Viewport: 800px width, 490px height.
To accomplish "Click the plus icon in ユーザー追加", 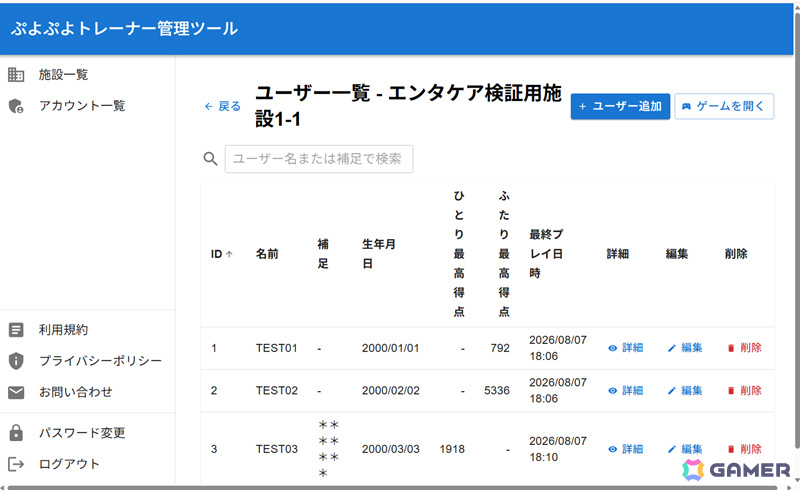I will pyautogui.click(x=582, y=106).
